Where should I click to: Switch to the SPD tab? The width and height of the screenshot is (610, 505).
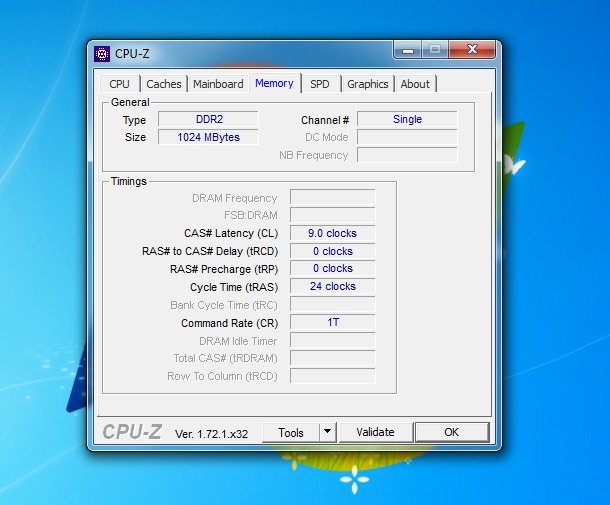320,84
